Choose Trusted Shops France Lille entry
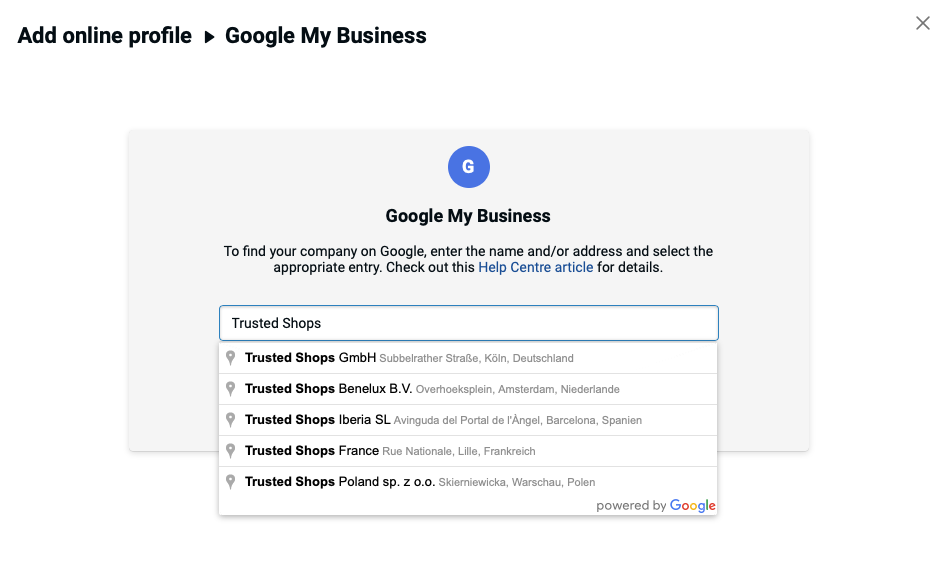 coord(468,451)
